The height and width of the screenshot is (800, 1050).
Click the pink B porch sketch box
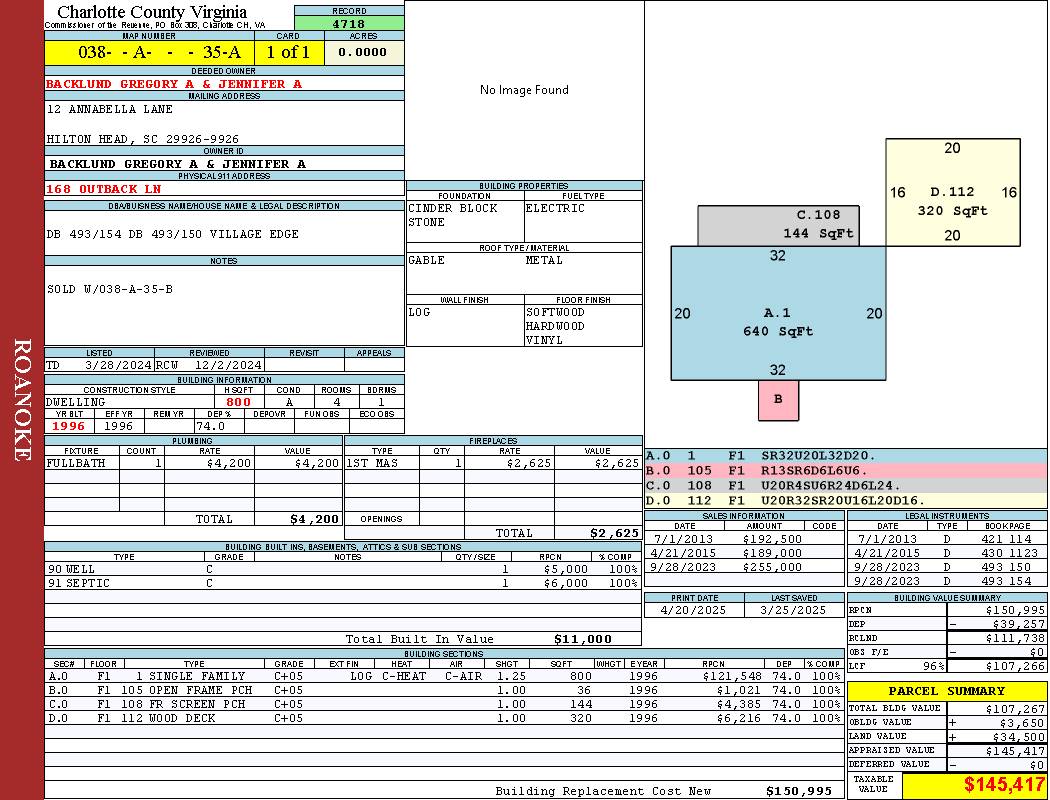pyautogui.click(x=778, y=399)
